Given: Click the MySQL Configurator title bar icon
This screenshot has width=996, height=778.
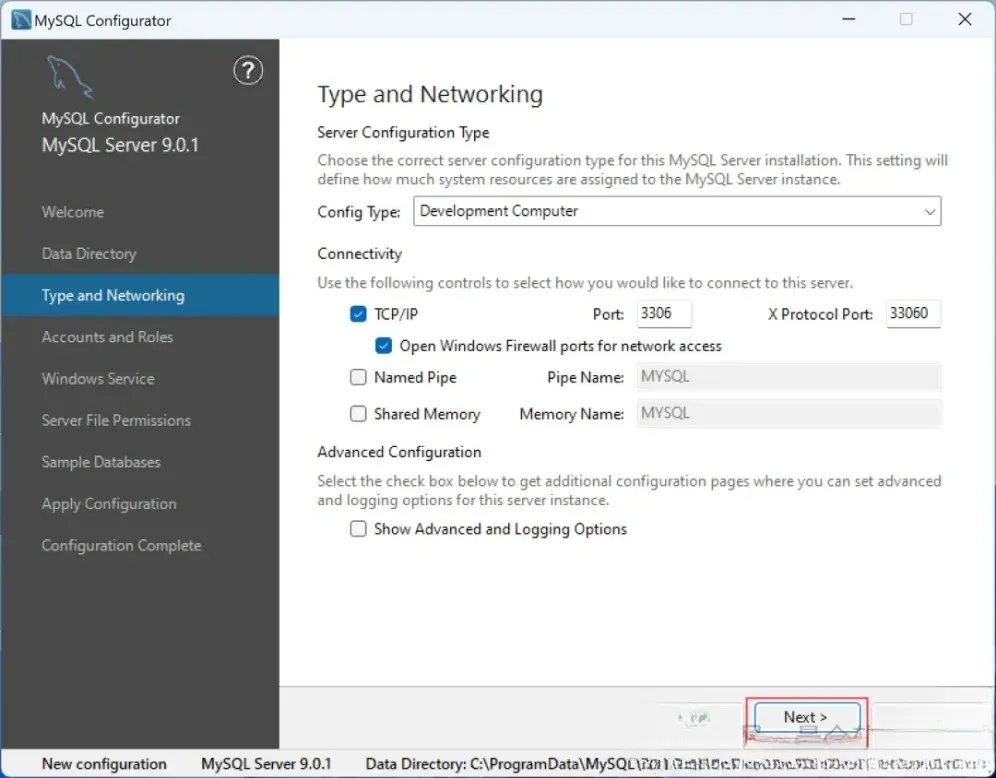Looking at the screenshot, I should point(21,20).
